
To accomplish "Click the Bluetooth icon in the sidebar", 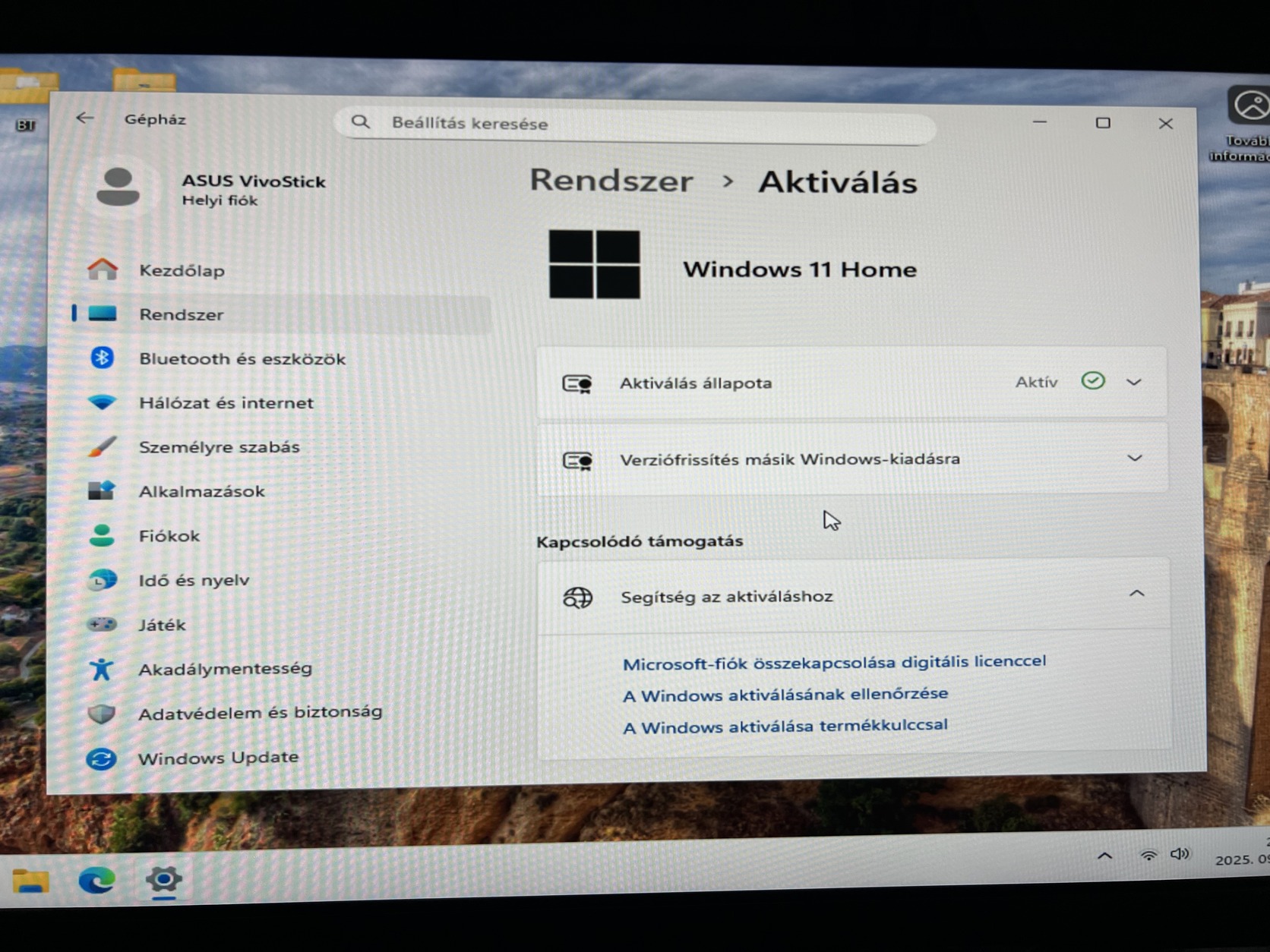I will tap(102, 358).
